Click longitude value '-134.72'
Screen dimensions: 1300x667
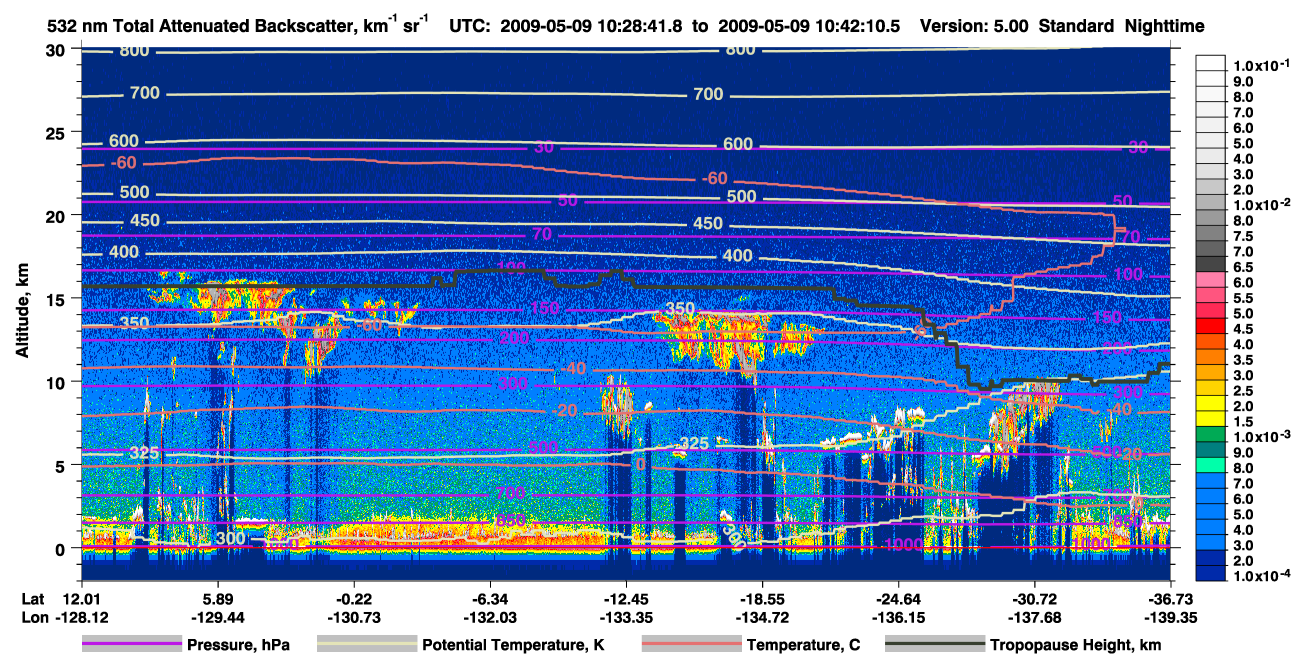click(763, 617)
